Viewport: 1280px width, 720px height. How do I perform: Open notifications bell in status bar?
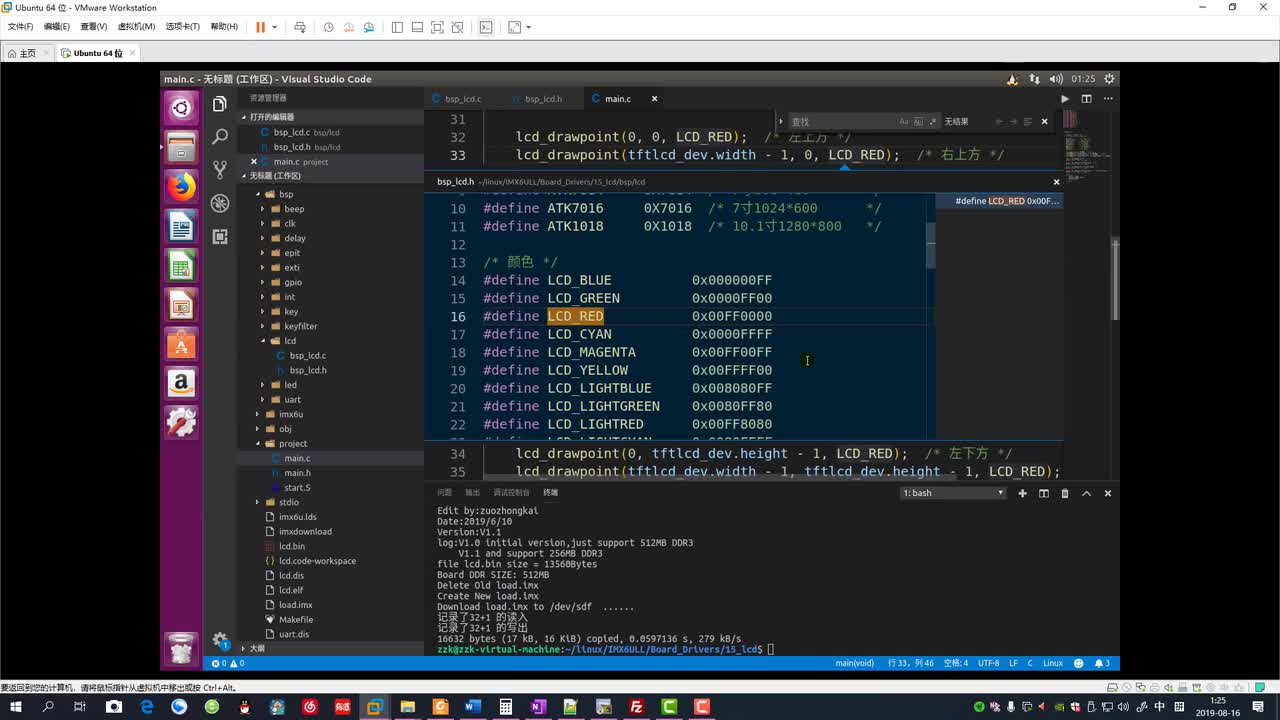pyautogui.click(x=1102, y=663)
